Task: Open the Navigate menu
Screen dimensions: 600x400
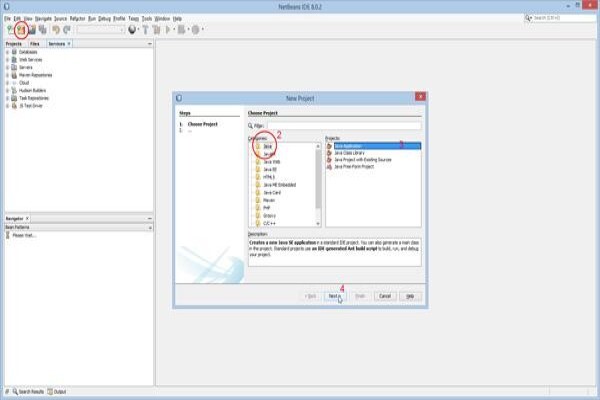Action: click(43, 18)
